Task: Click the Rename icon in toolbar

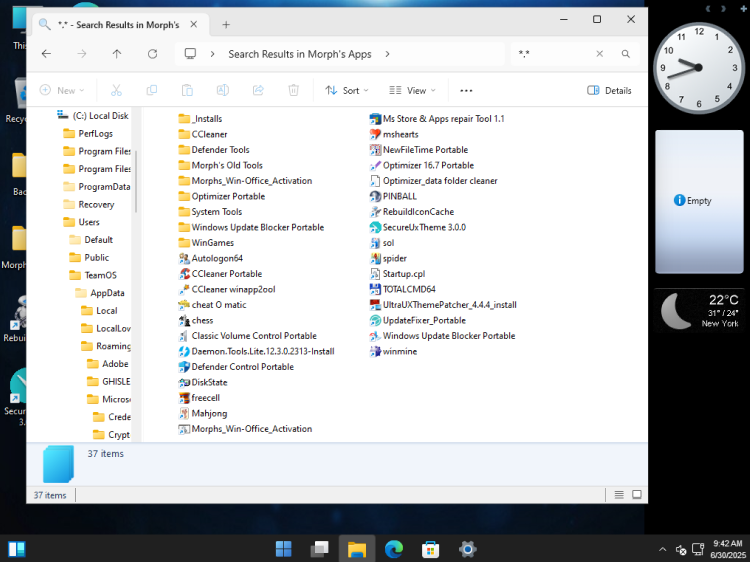Action: (222, 90)
